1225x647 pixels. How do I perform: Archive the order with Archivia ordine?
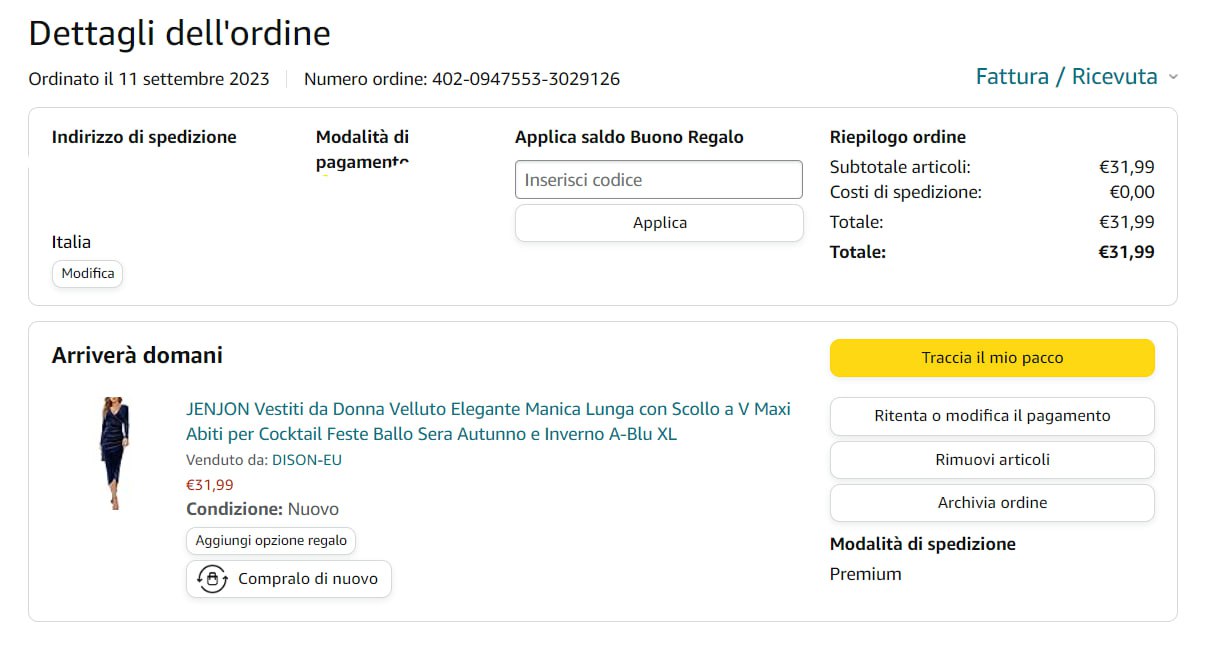992,503
